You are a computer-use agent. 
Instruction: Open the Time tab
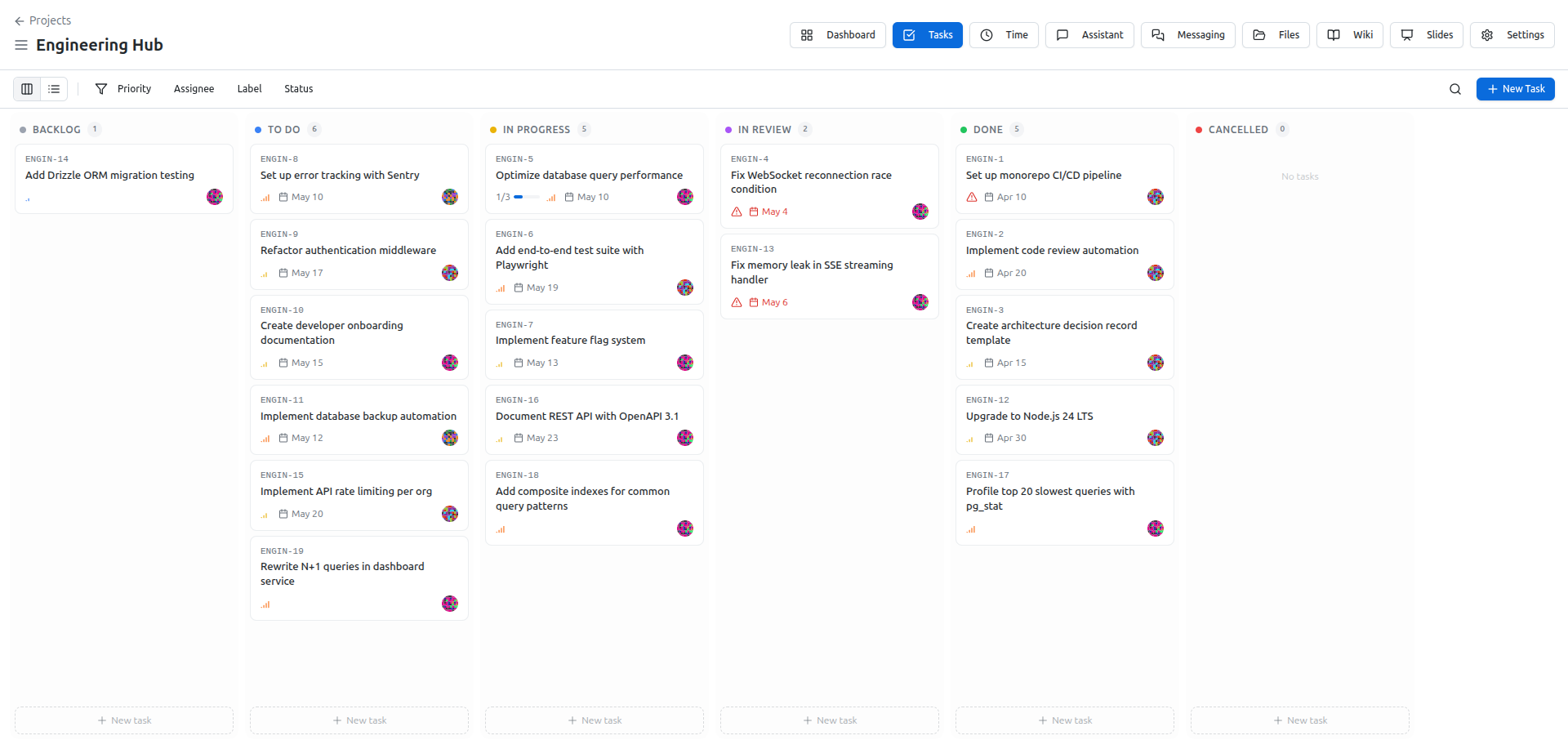point(1004,35)
